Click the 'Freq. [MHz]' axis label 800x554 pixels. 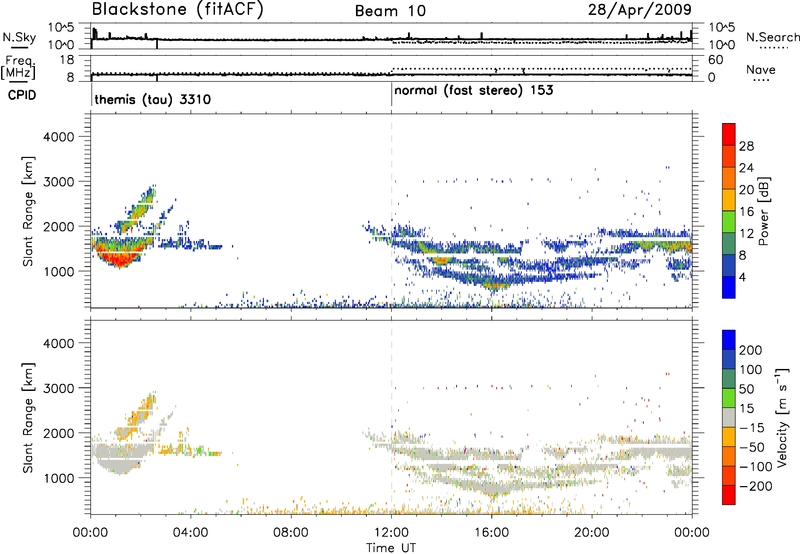coord(19,67)
